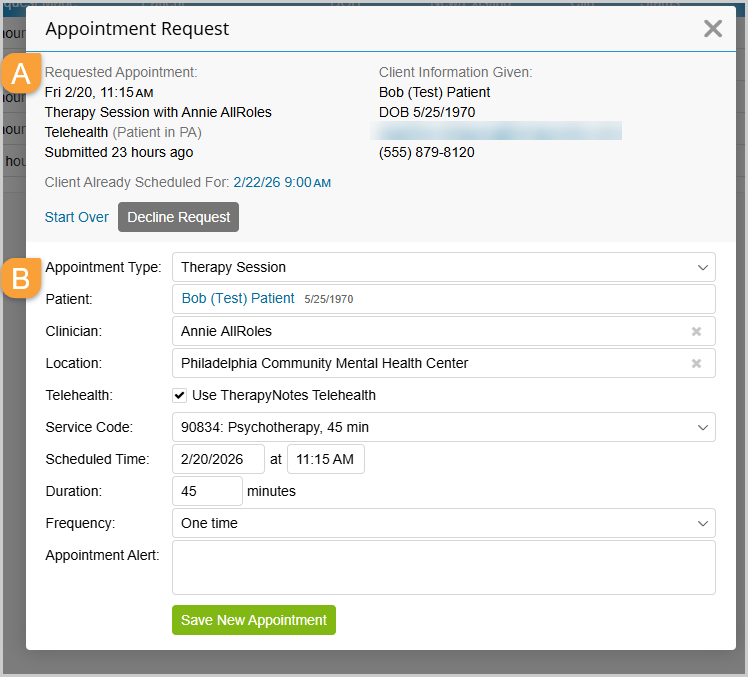This screenshot has height=677, width=748.
Task: Click the Use TherapyNotes Telehealth label
Action: (284, 396)
